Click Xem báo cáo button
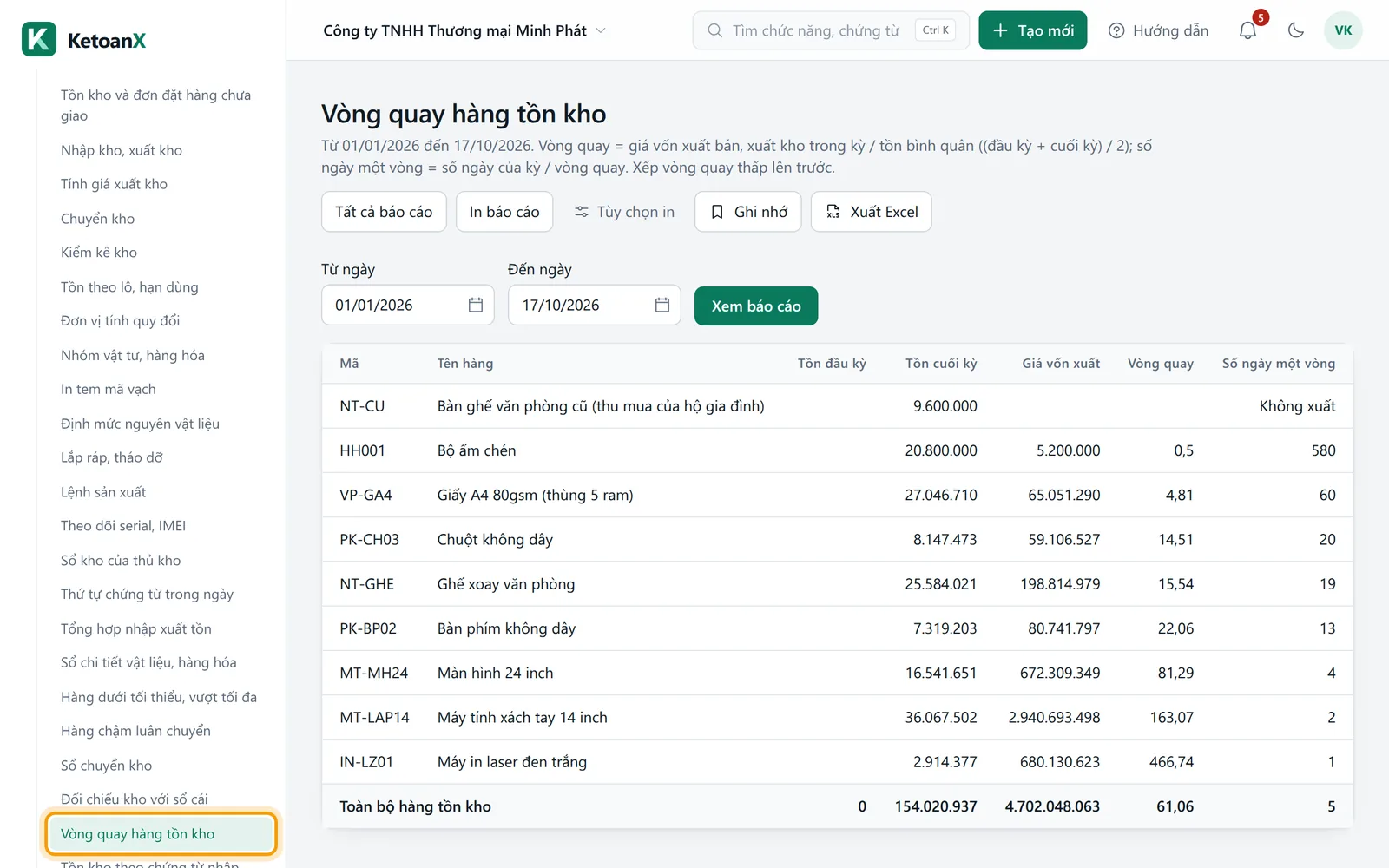 point(756,306)
